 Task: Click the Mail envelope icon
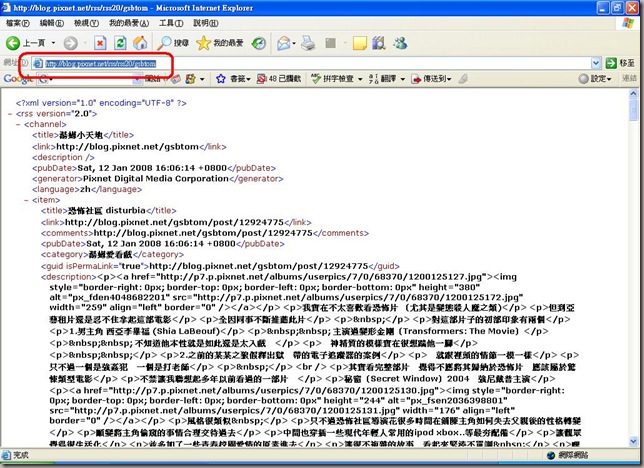click(x=284, y=43)
